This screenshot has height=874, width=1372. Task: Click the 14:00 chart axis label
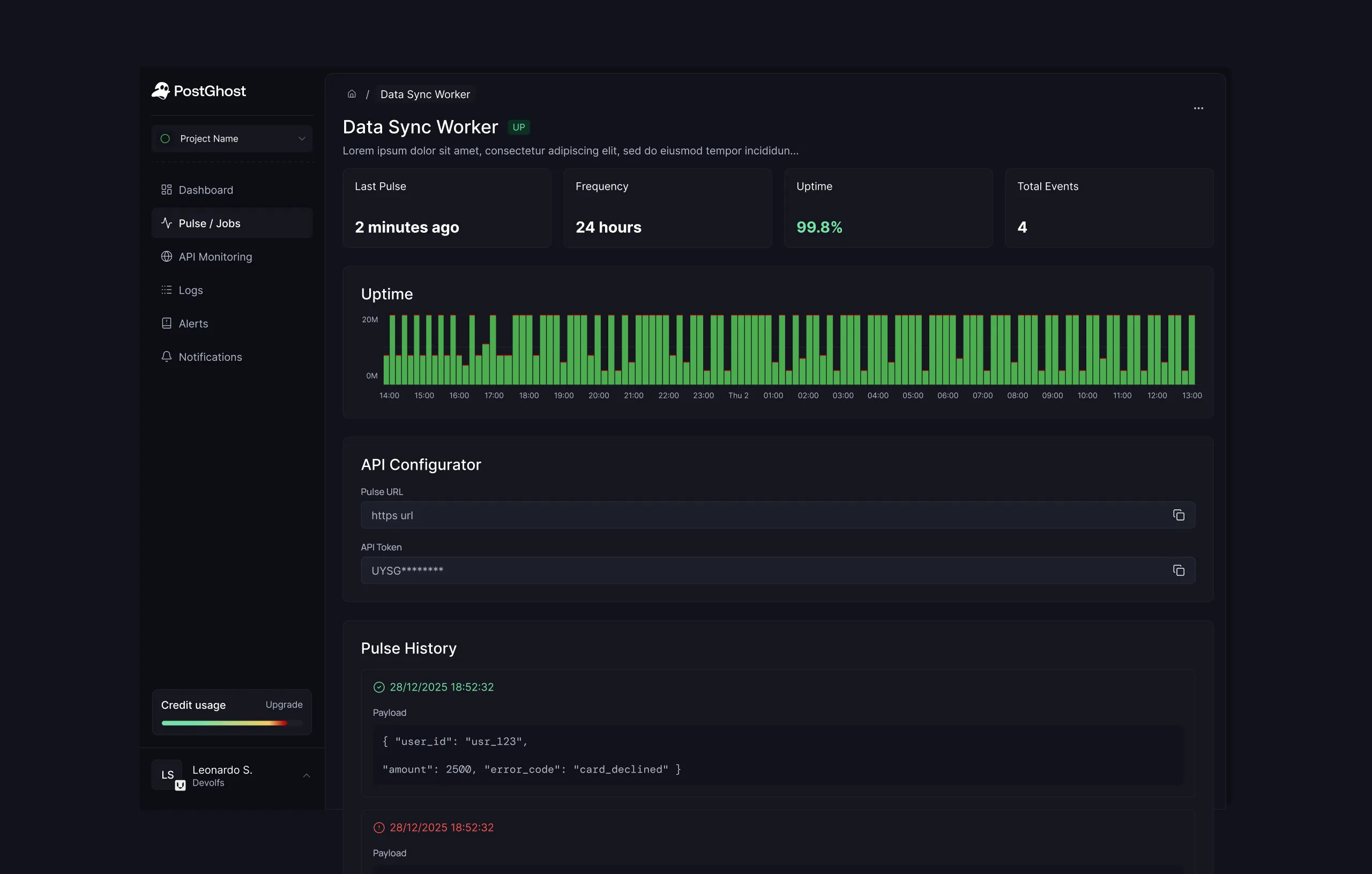coord(389,396)
